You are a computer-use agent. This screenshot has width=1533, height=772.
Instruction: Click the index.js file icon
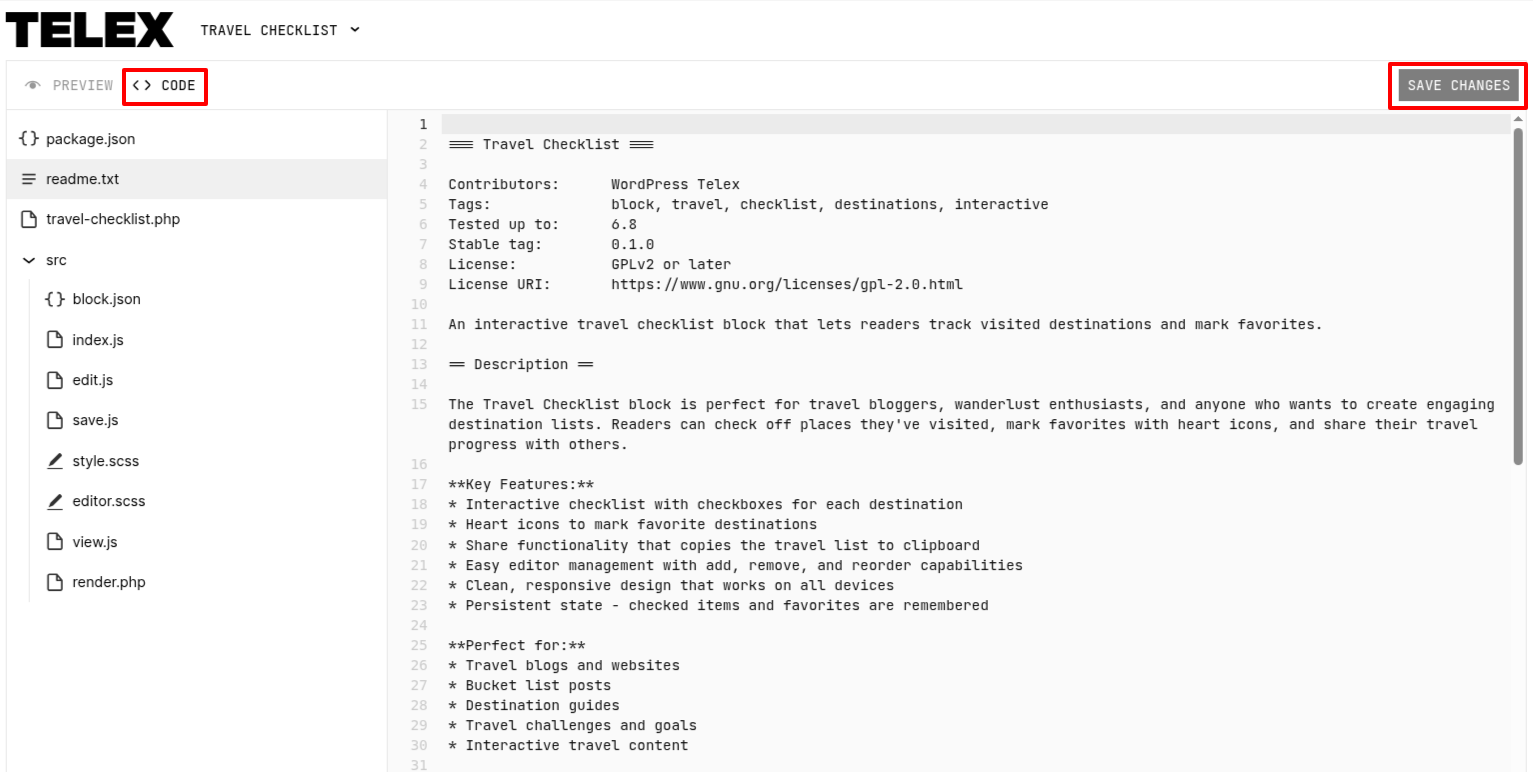(x=55, y=340)
